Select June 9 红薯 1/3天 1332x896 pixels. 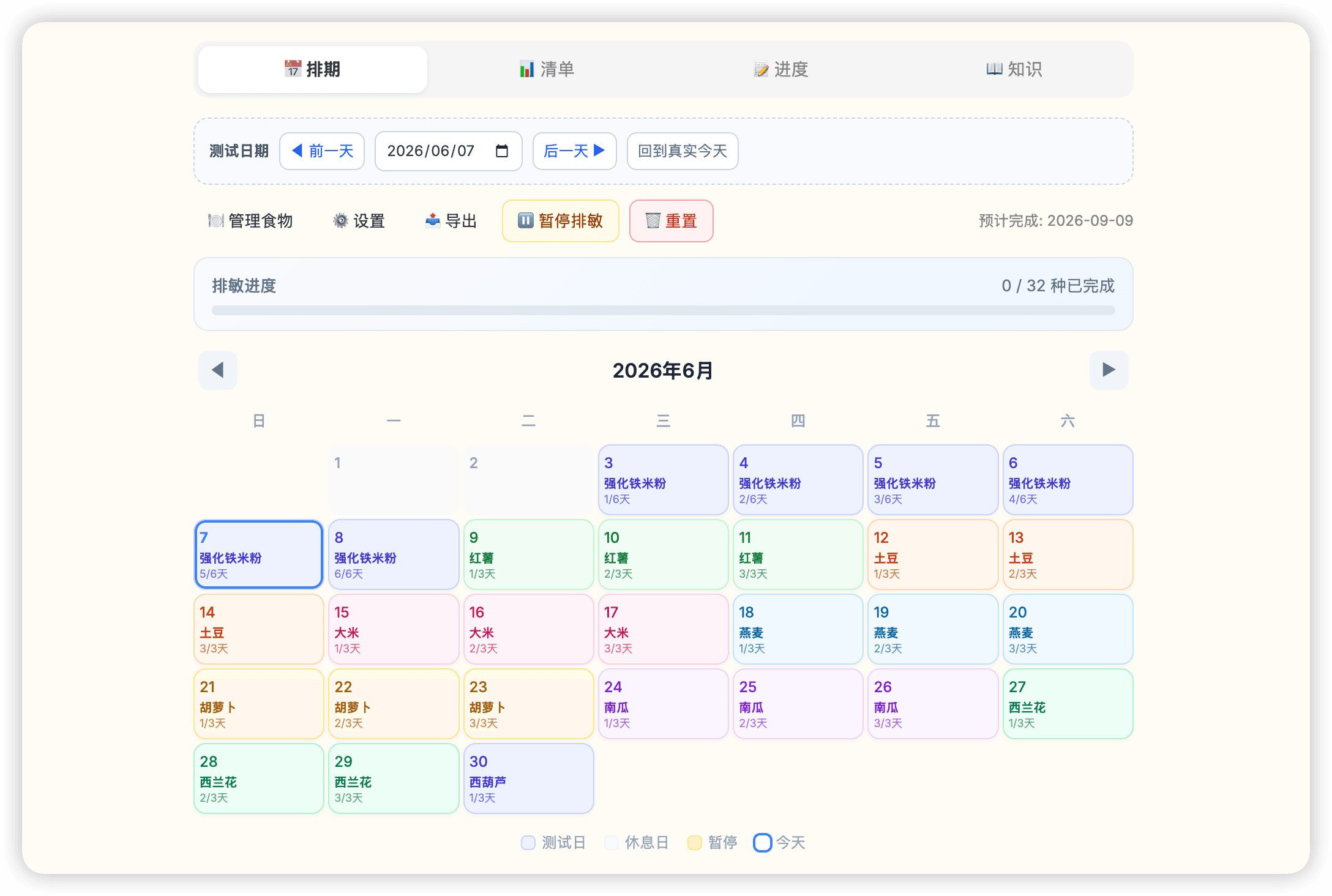[529, 554]
